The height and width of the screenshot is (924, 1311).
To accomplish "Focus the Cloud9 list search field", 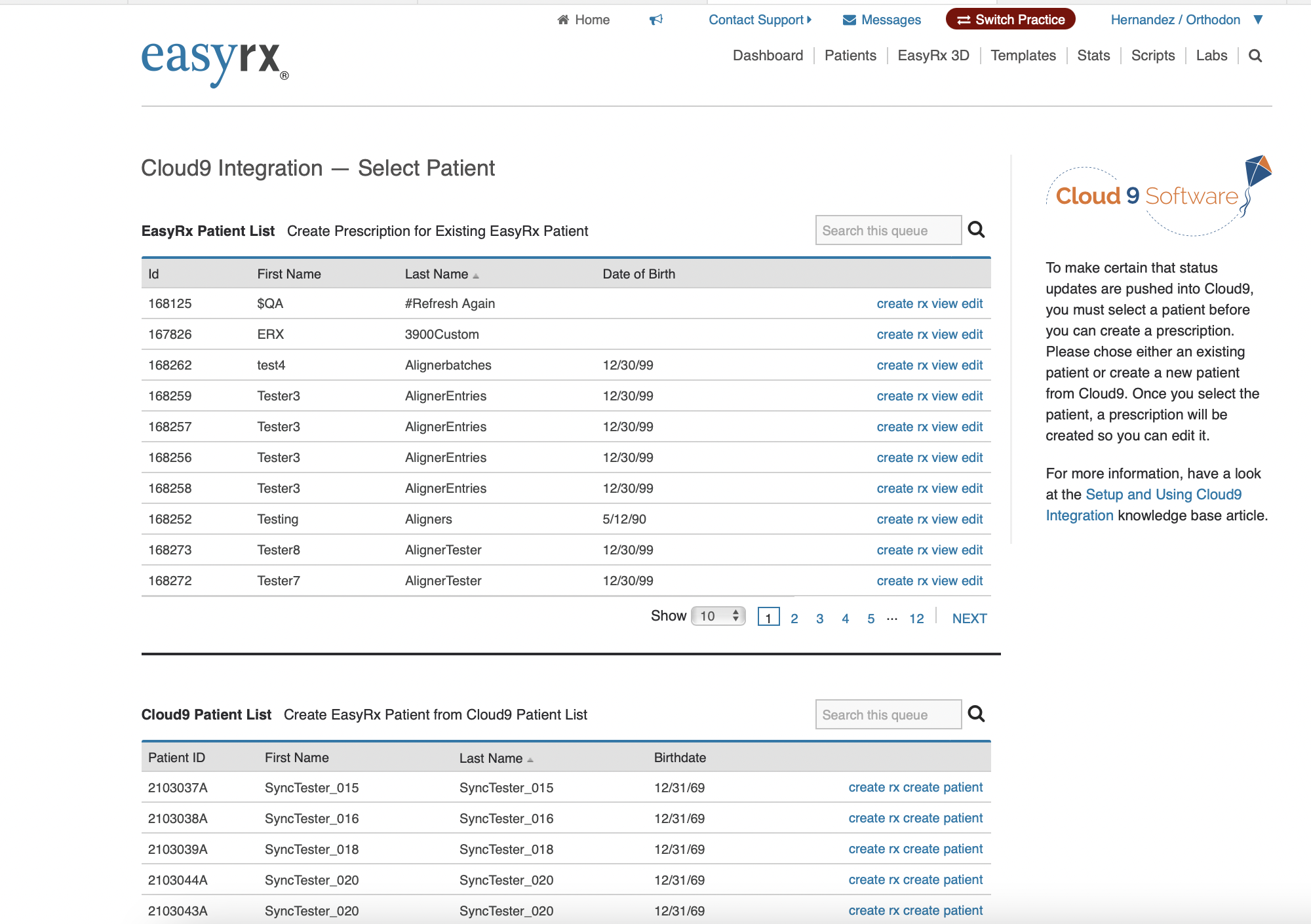I will coord(888,714).
